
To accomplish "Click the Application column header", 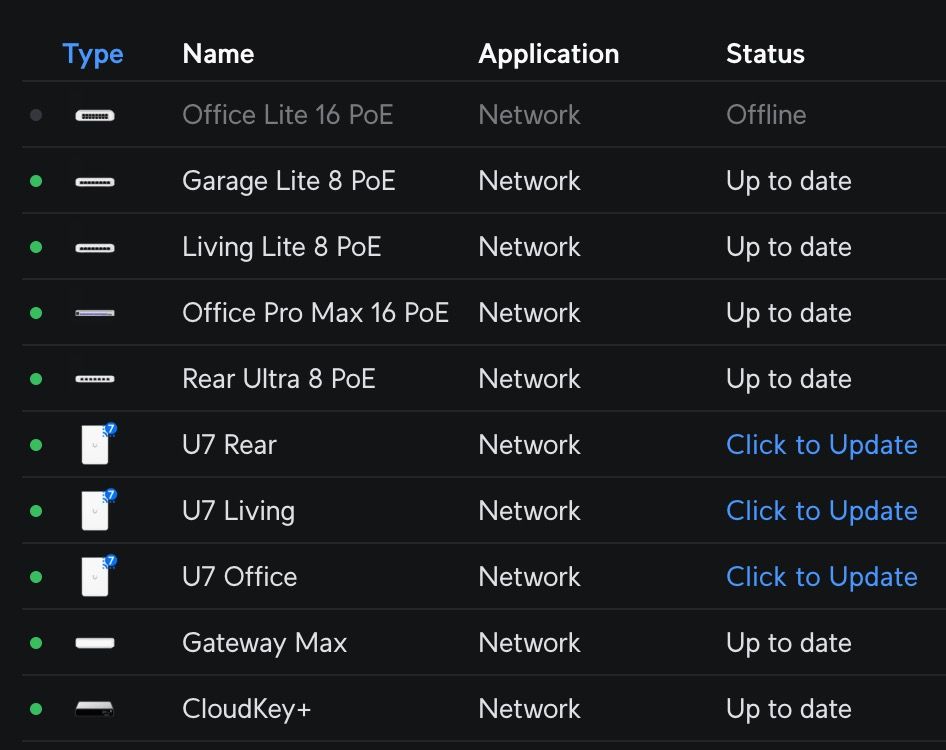I will [548, 54].
